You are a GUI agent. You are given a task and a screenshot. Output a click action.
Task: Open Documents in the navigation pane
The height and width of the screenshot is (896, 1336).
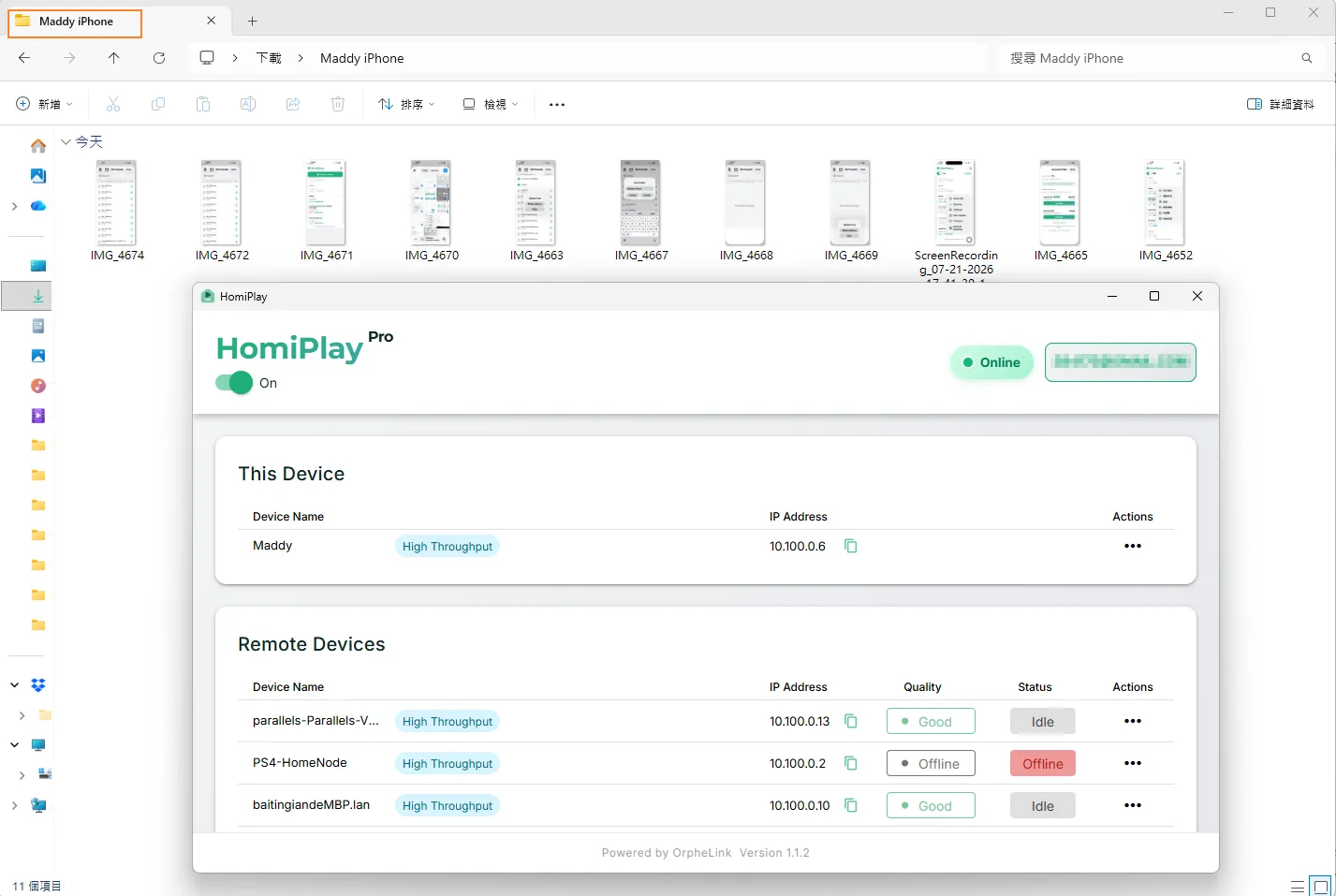(x=38, y=326)
